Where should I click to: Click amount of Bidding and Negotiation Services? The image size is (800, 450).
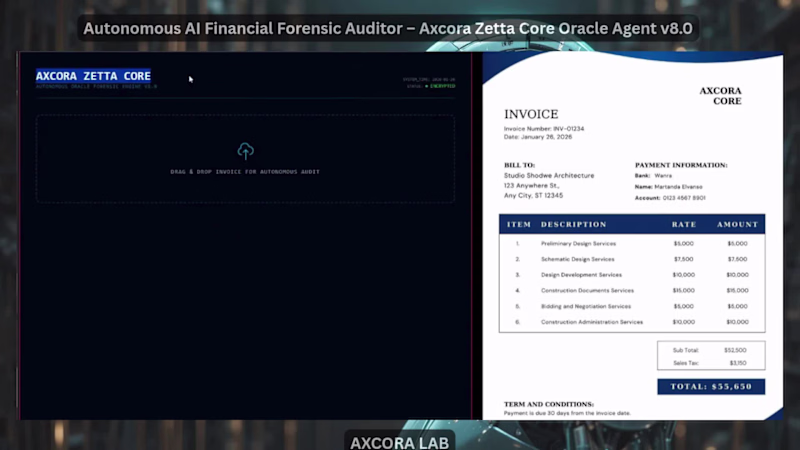(738, 307)
